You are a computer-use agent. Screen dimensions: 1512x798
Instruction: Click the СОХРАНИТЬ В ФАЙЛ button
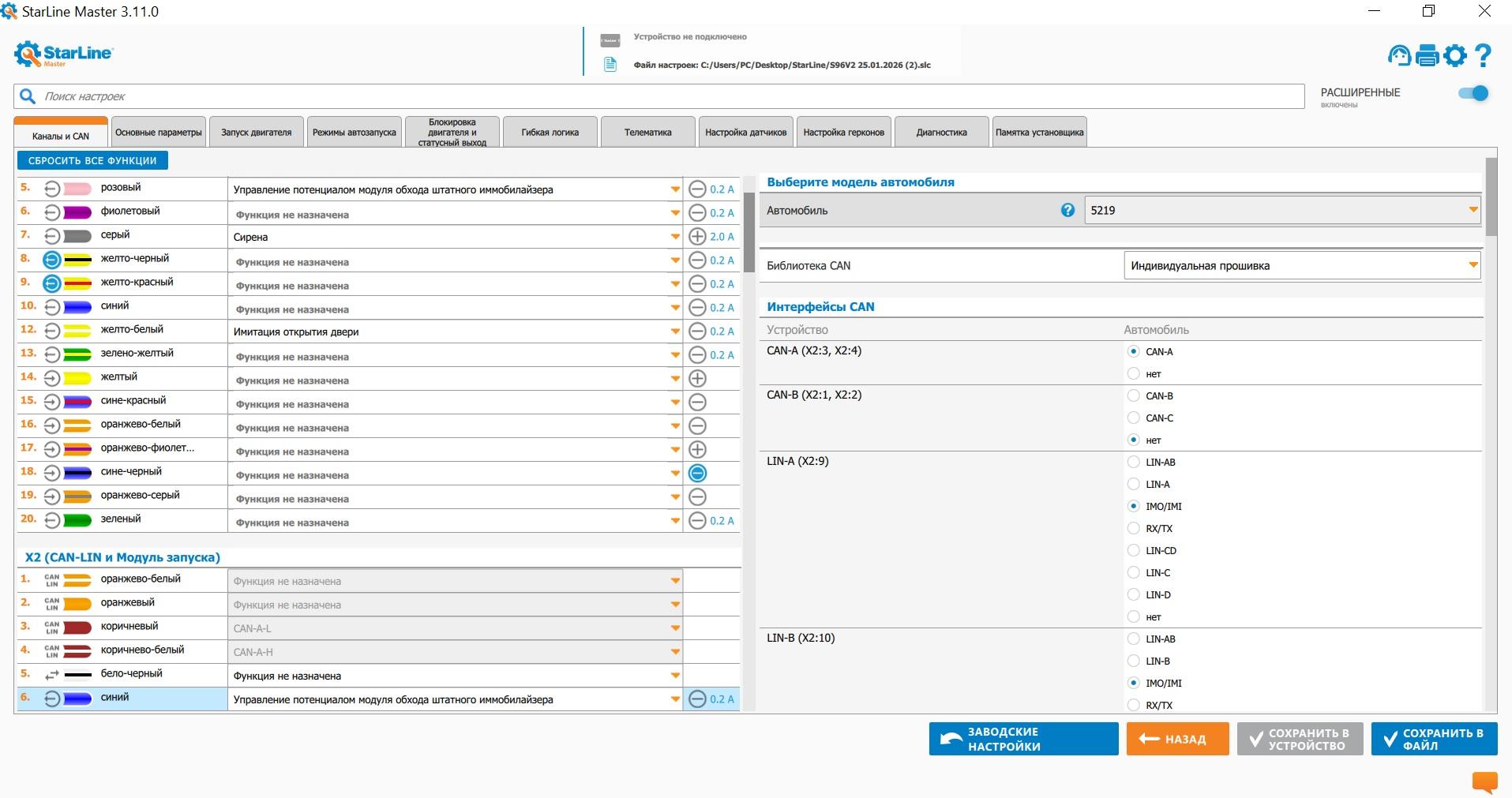pos(1434,740)
